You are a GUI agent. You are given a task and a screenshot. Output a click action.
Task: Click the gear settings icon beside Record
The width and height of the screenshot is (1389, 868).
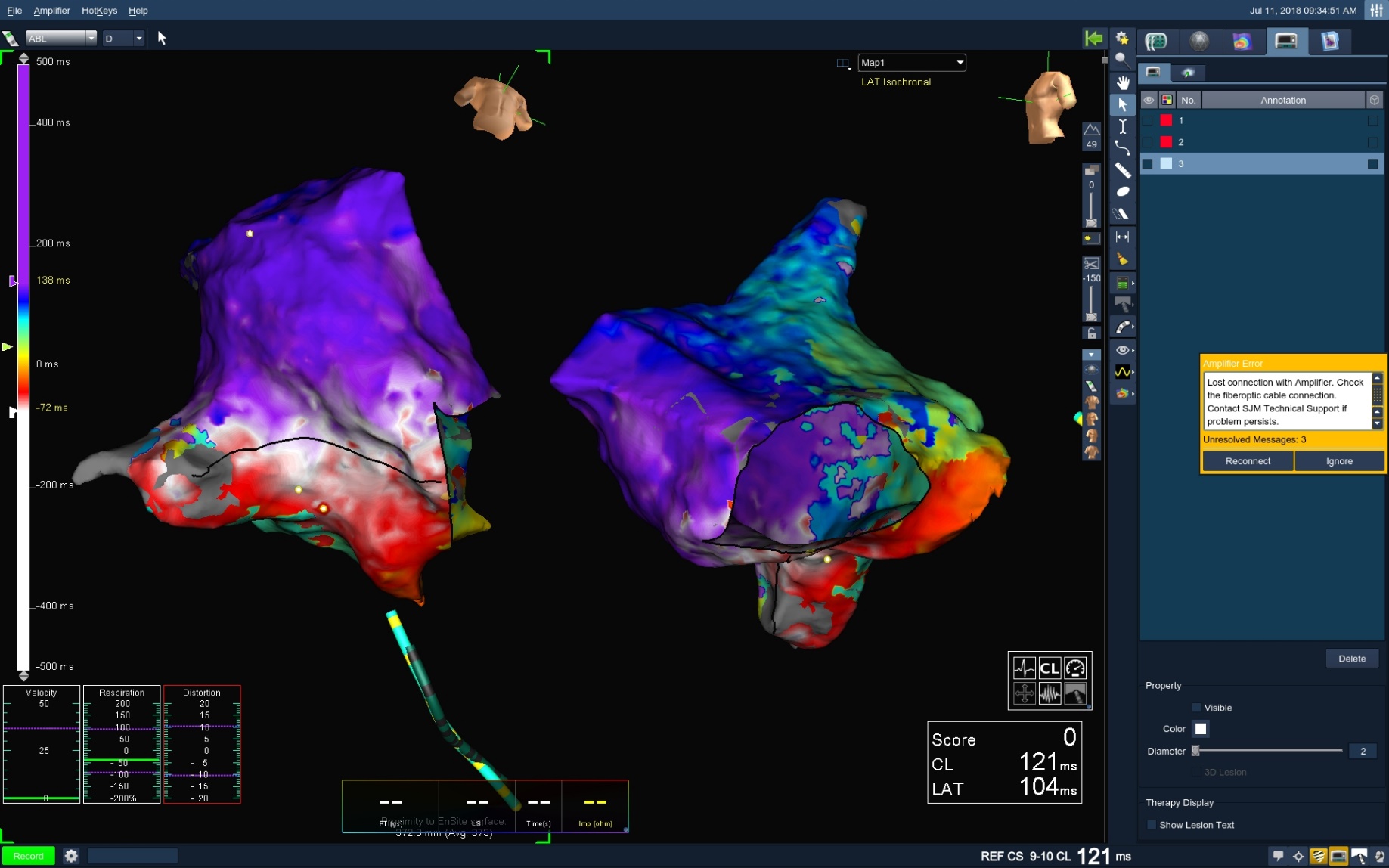coord(71,856)
